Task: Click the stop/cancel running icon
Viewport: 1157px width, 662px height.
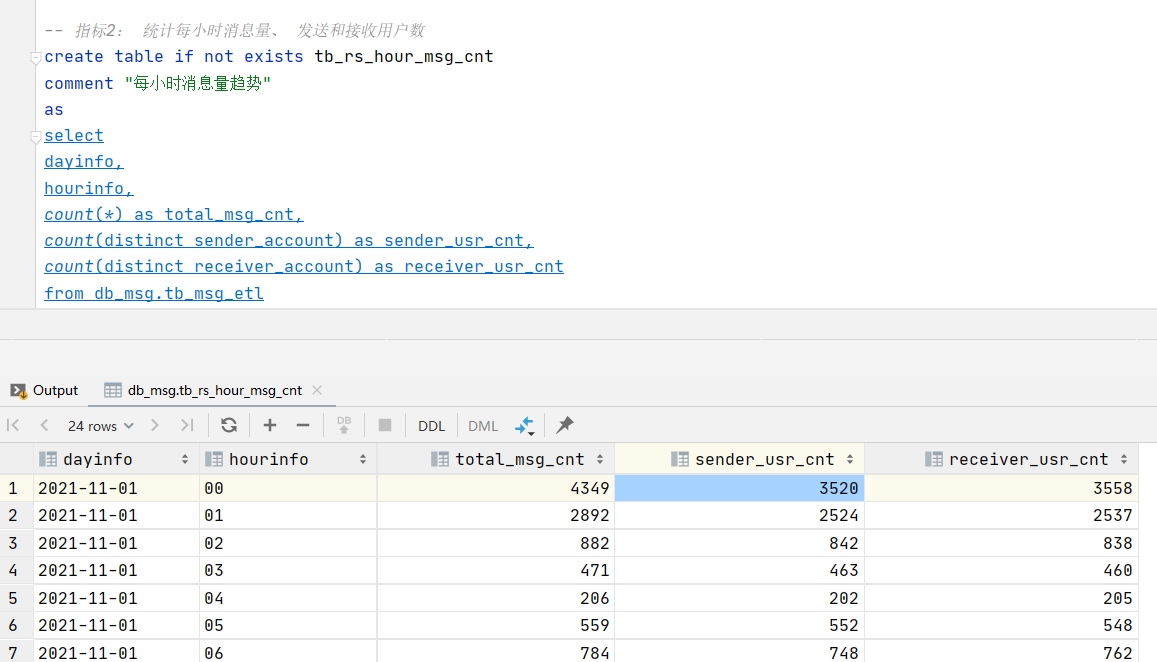Action: pyautogui.click(x=384, y=425)
